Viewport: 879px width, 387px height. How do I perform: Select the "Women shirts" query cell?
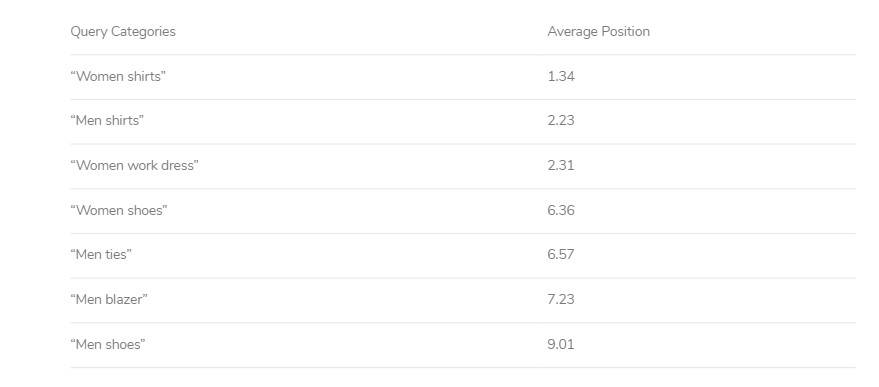(x=118, y=76)
